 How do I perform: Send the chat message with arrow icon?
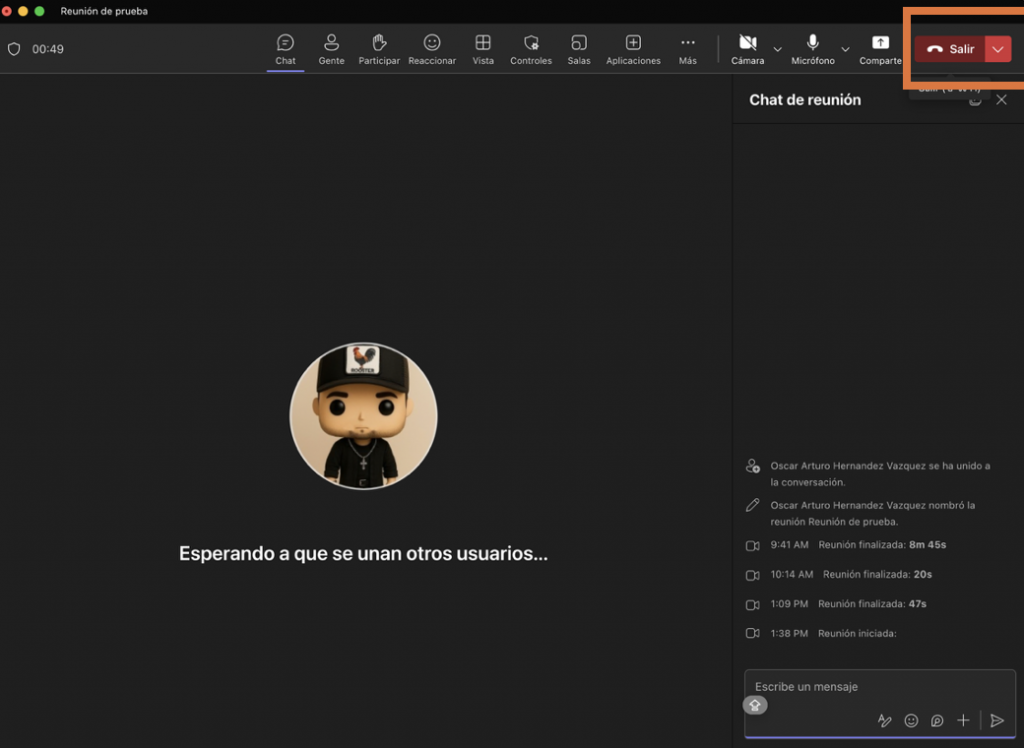point(996,720)
